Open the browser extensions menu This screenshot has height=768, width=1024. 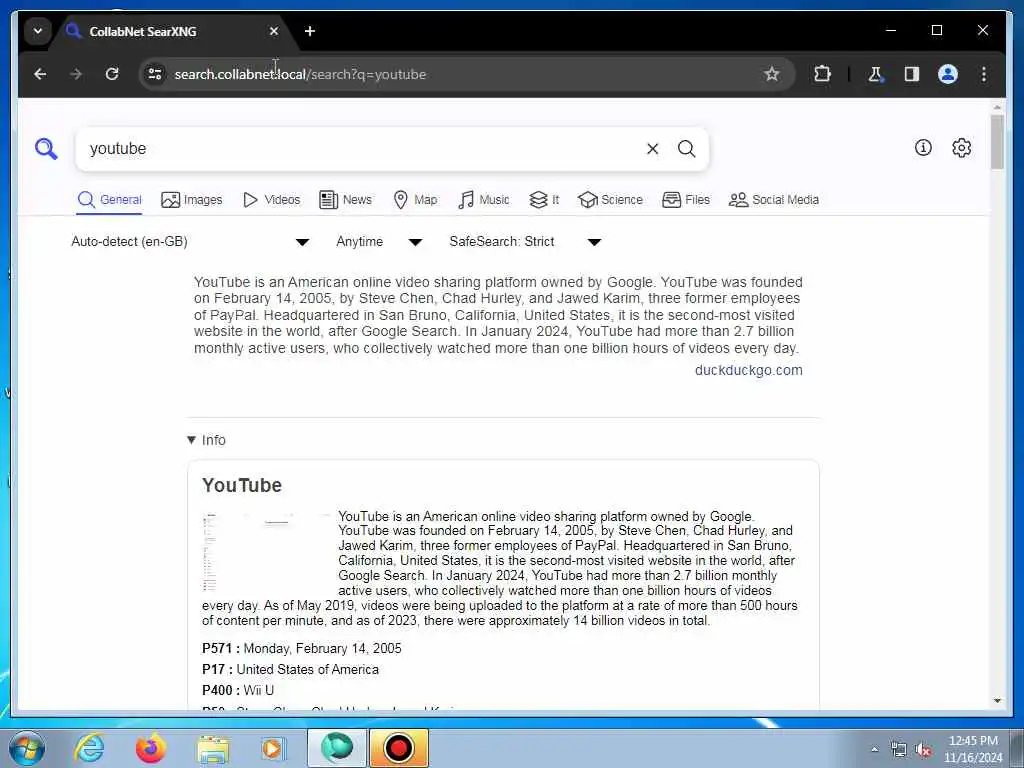point(822,74)
